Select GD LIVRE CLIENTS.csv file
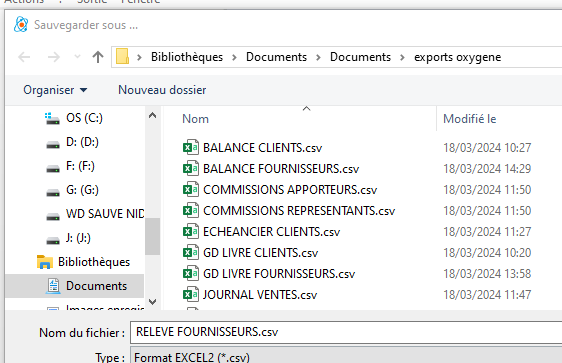The height and width of the screenshot is (363, 562). tap(261, 253)
